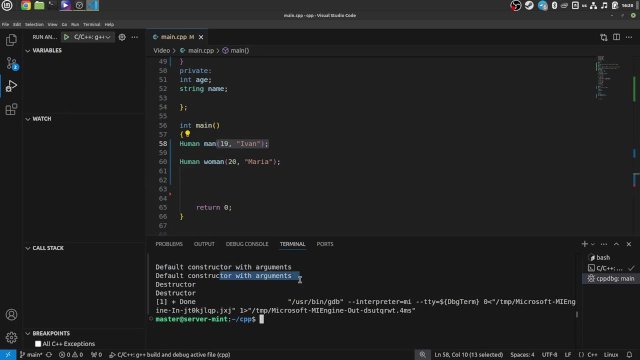Image resolution: width=640 pixels, height=360 pixels.
Task: Click the C++ language mode in status bar
Action: (592, 355)
